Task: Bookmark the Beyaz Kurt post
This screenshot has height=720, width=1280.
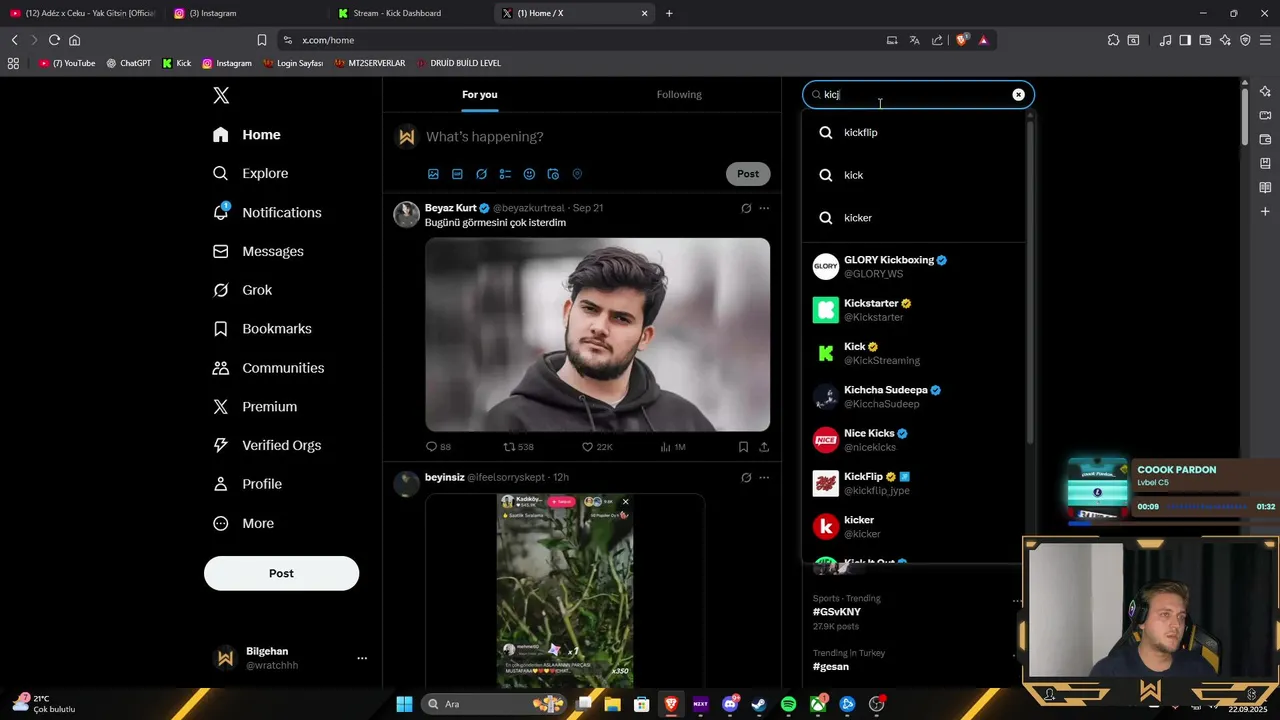Action: coord(743,447)
